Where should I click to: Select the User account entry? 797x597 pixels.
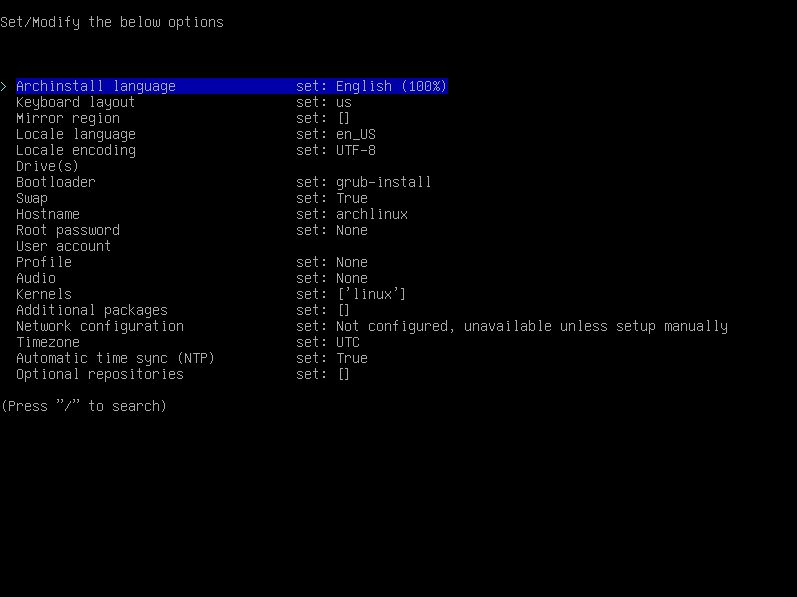(64, 246)
